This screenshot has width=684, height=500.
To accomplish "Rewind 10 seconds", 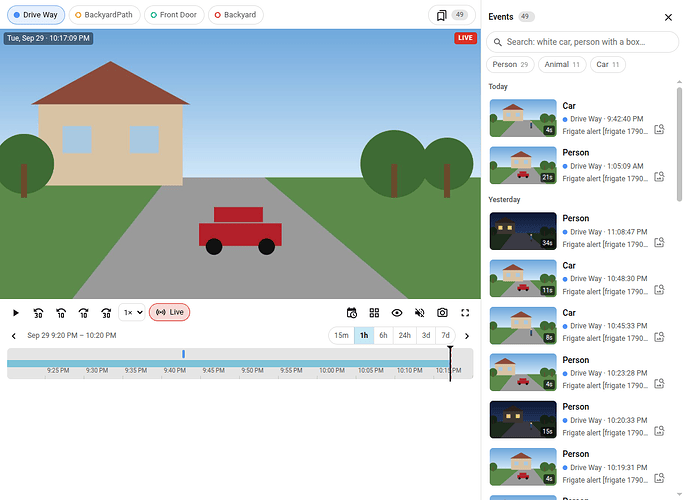I will [x=61, y=312].
